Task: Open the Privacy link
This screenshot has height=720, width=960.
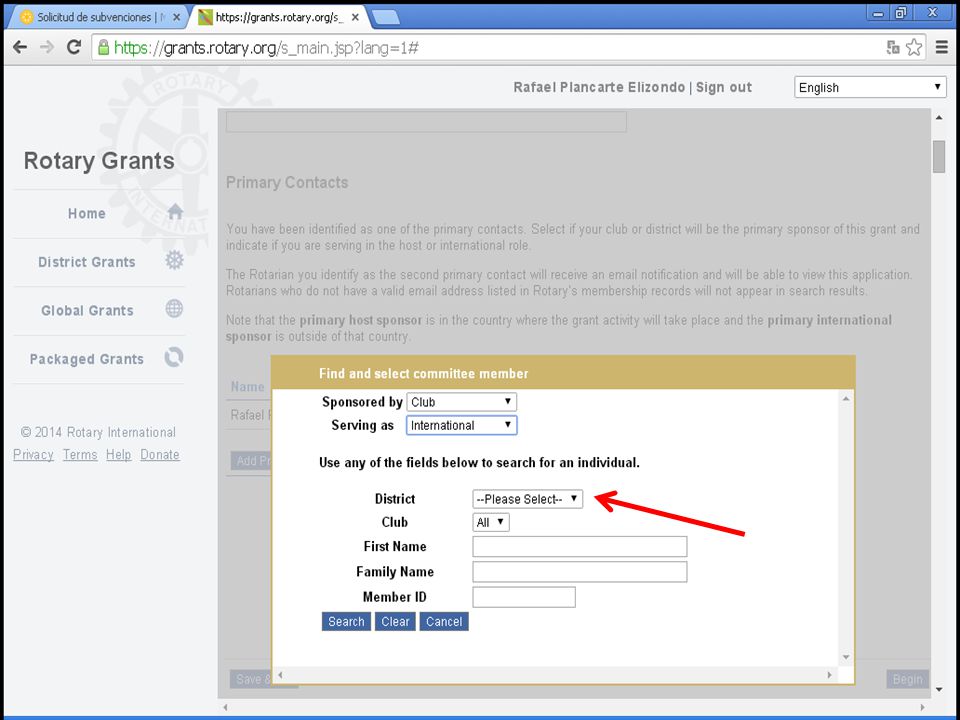Action: coord(33,455)
